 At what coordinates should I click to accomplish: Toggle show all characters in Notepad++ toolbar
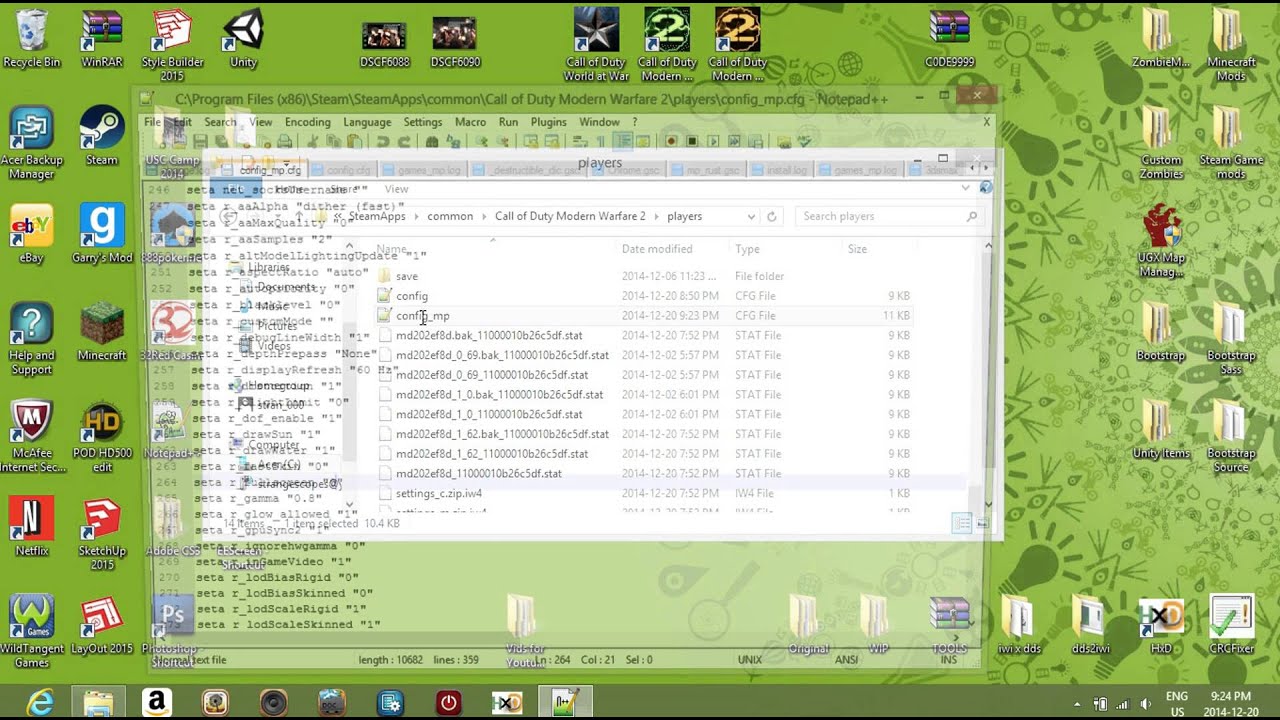click(x=602, y=142)
